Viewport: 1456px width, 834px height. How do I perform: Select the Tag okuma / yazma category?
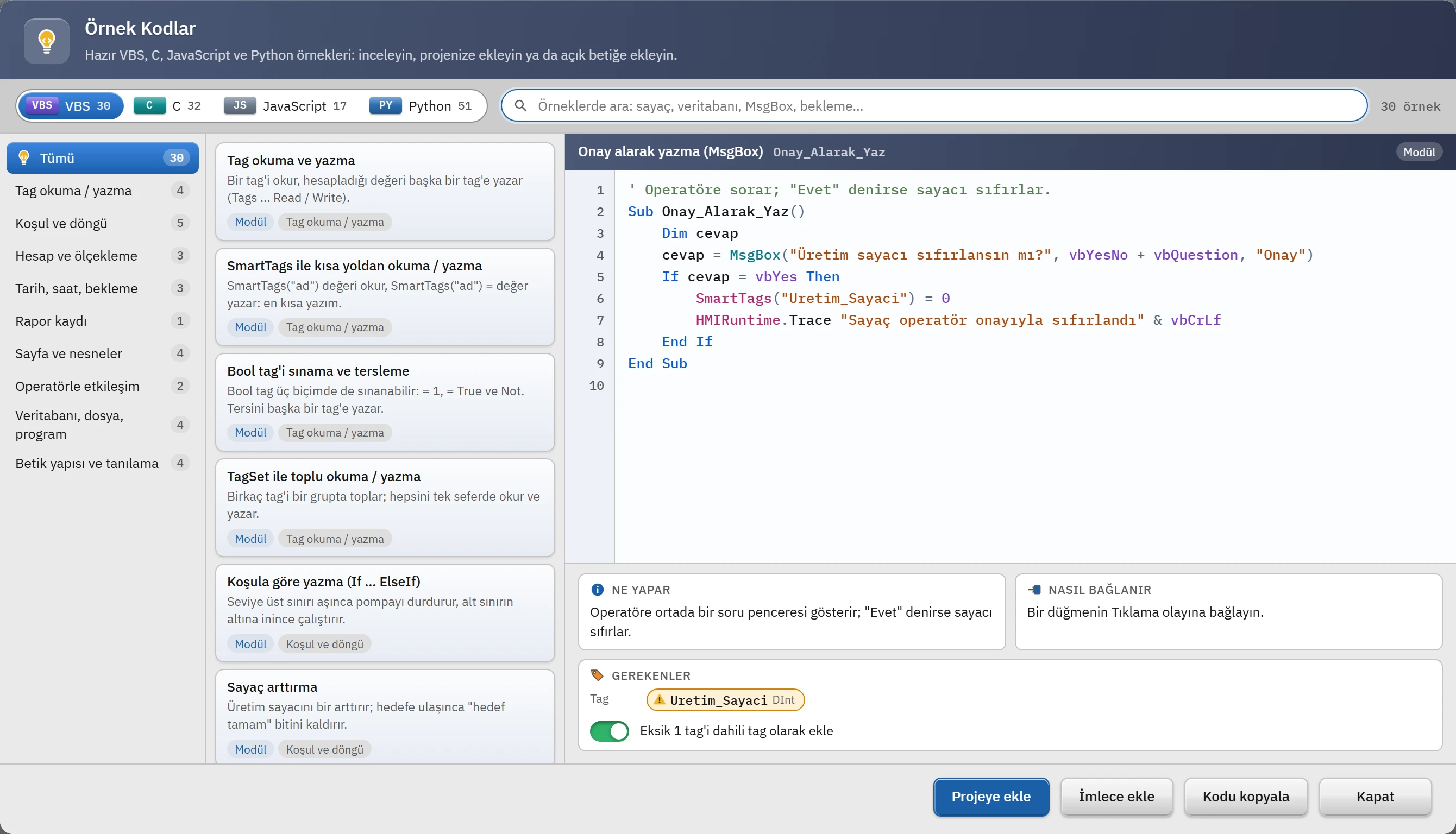point(103,190)
